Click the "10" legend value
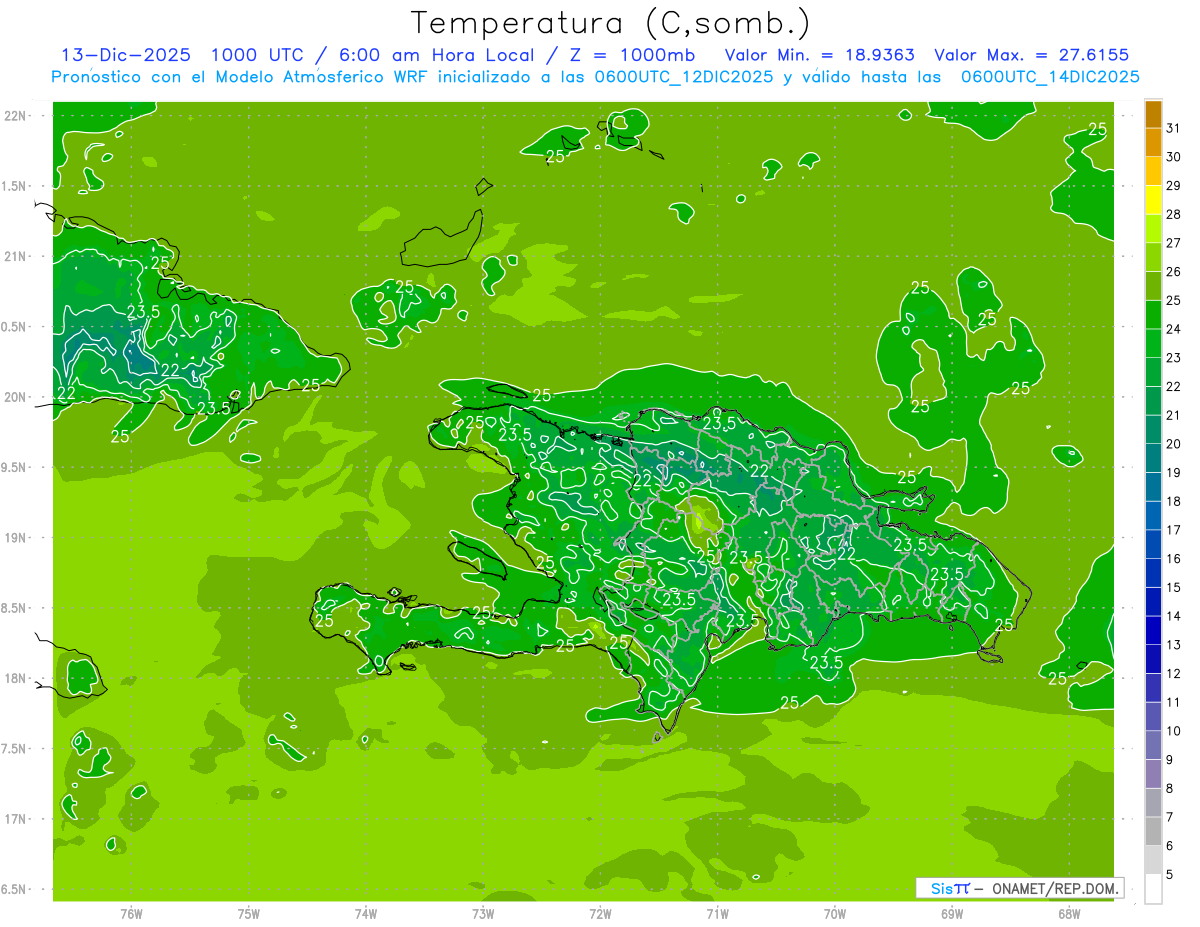Image resolution: width=1200 pixels, height=927 pixels. pos(1173,730)
